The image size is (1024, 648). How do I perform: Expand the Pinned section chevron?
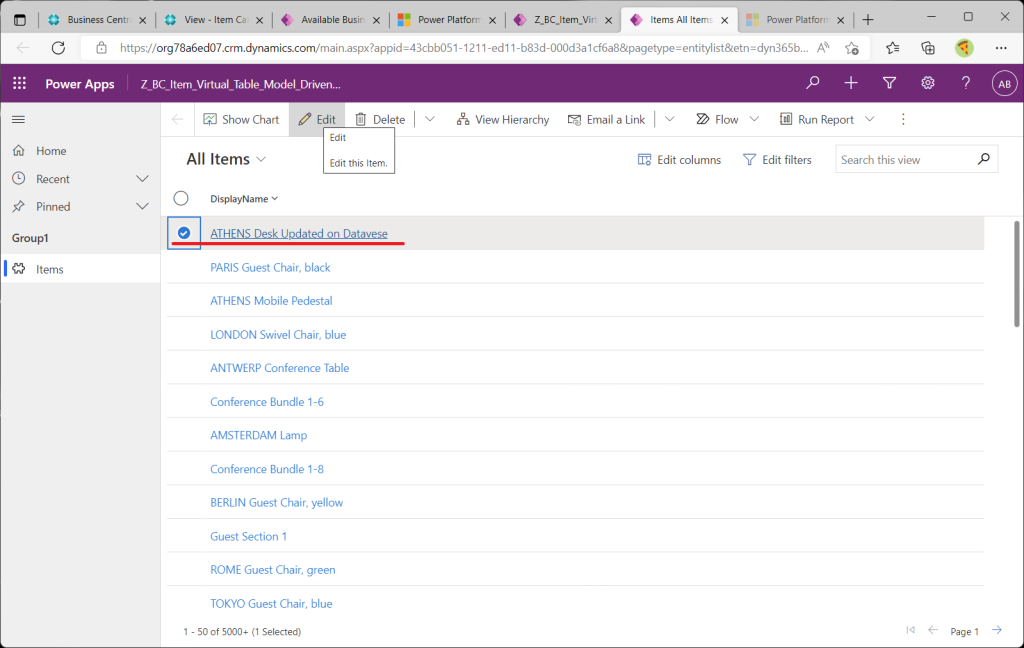coord(142,206)
